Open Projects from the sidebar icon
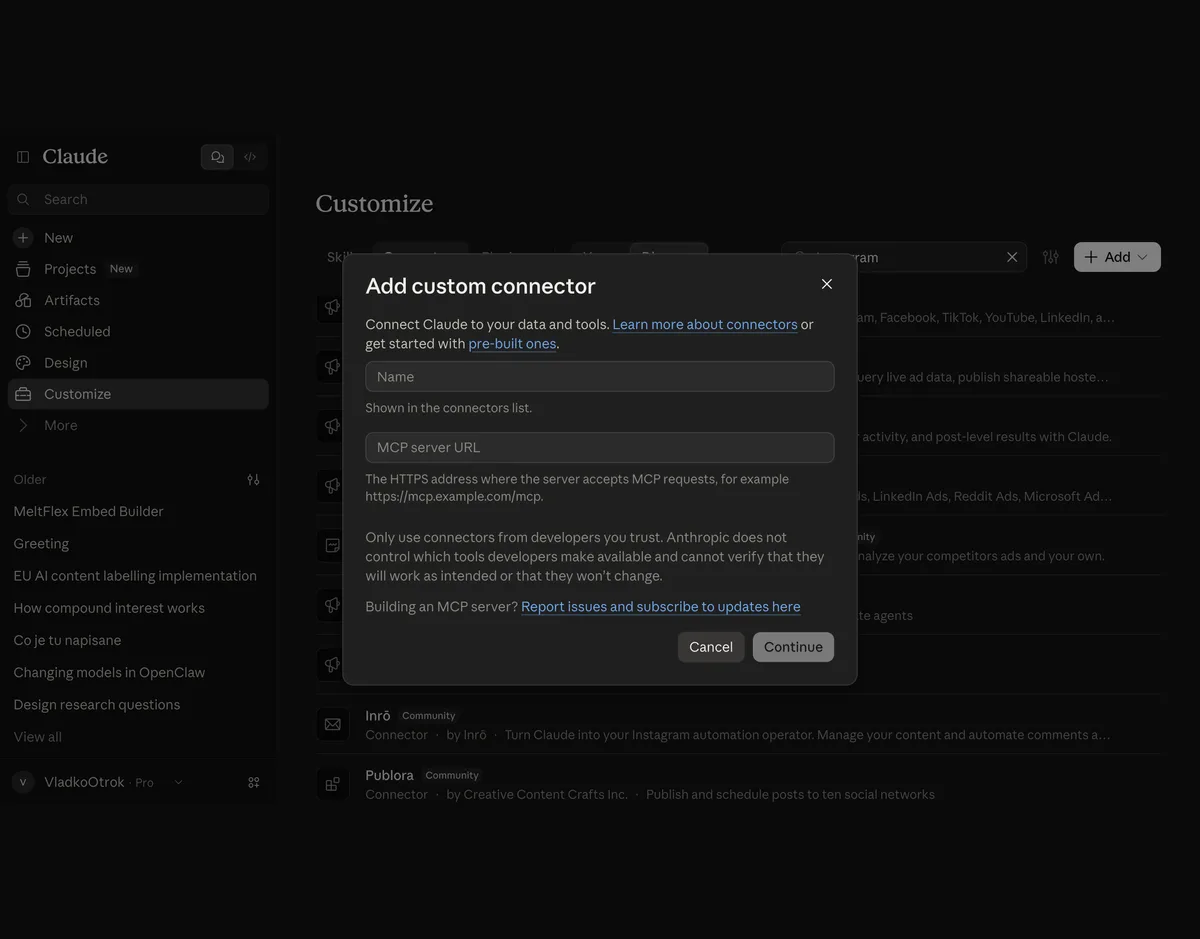This screenshot has width=1200, height=939. tap(23, 269)
